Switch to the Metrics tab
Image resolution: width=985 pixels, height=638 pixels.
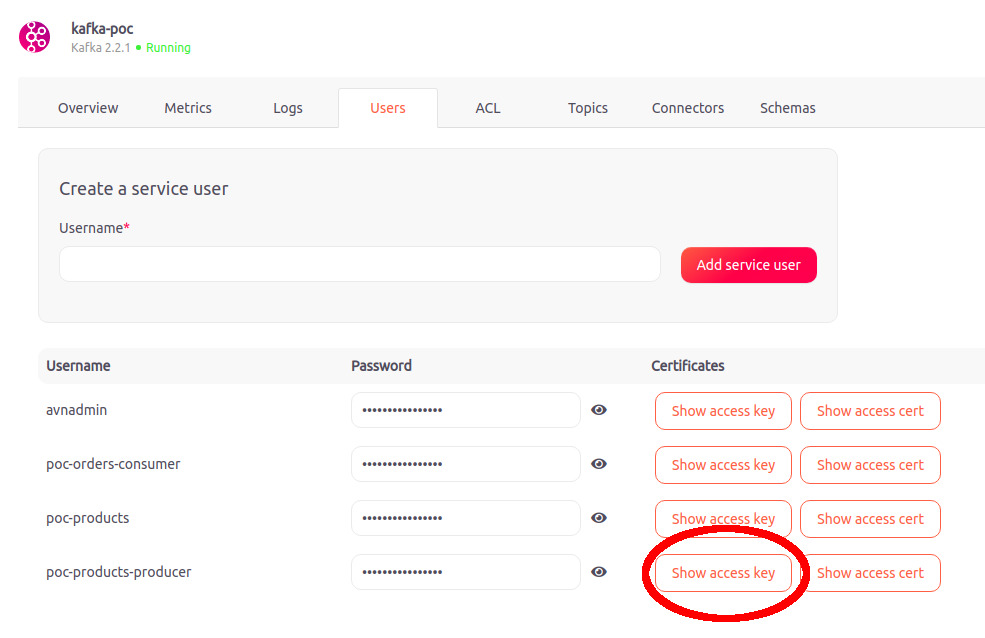pyautogui.click(x=188, y=108)
